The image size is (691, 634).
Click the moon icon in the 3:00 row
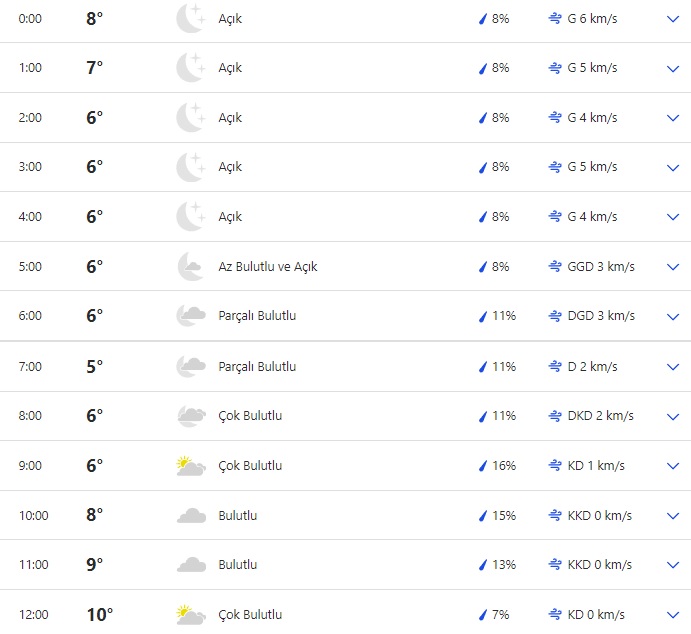coord(190,167)
